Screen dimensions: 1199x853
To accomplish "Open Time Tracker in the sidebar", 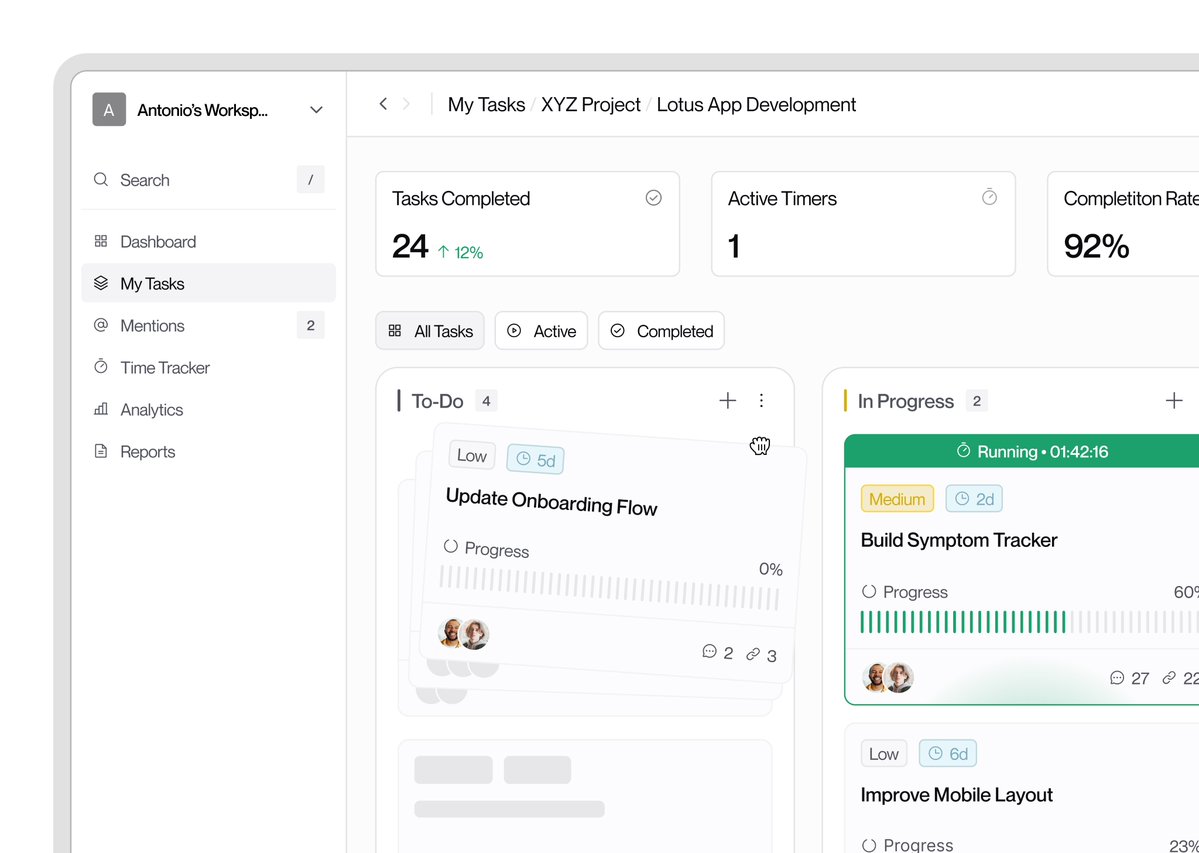I will pos(208,368).
